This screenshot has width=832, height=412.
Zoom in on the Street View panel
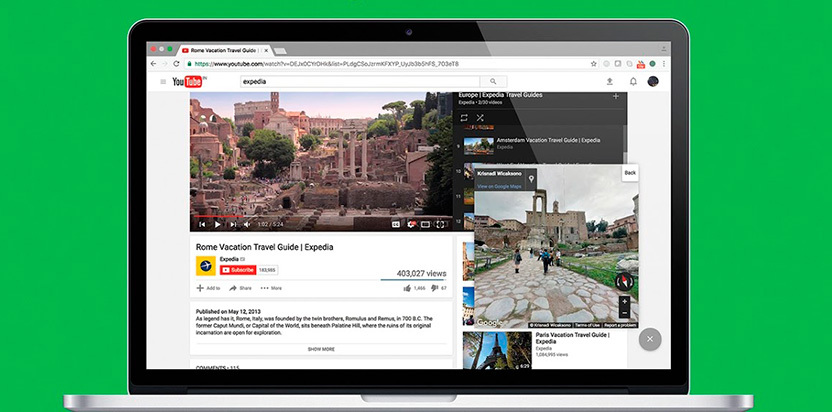pyautogui.click(x=625, y=302)
